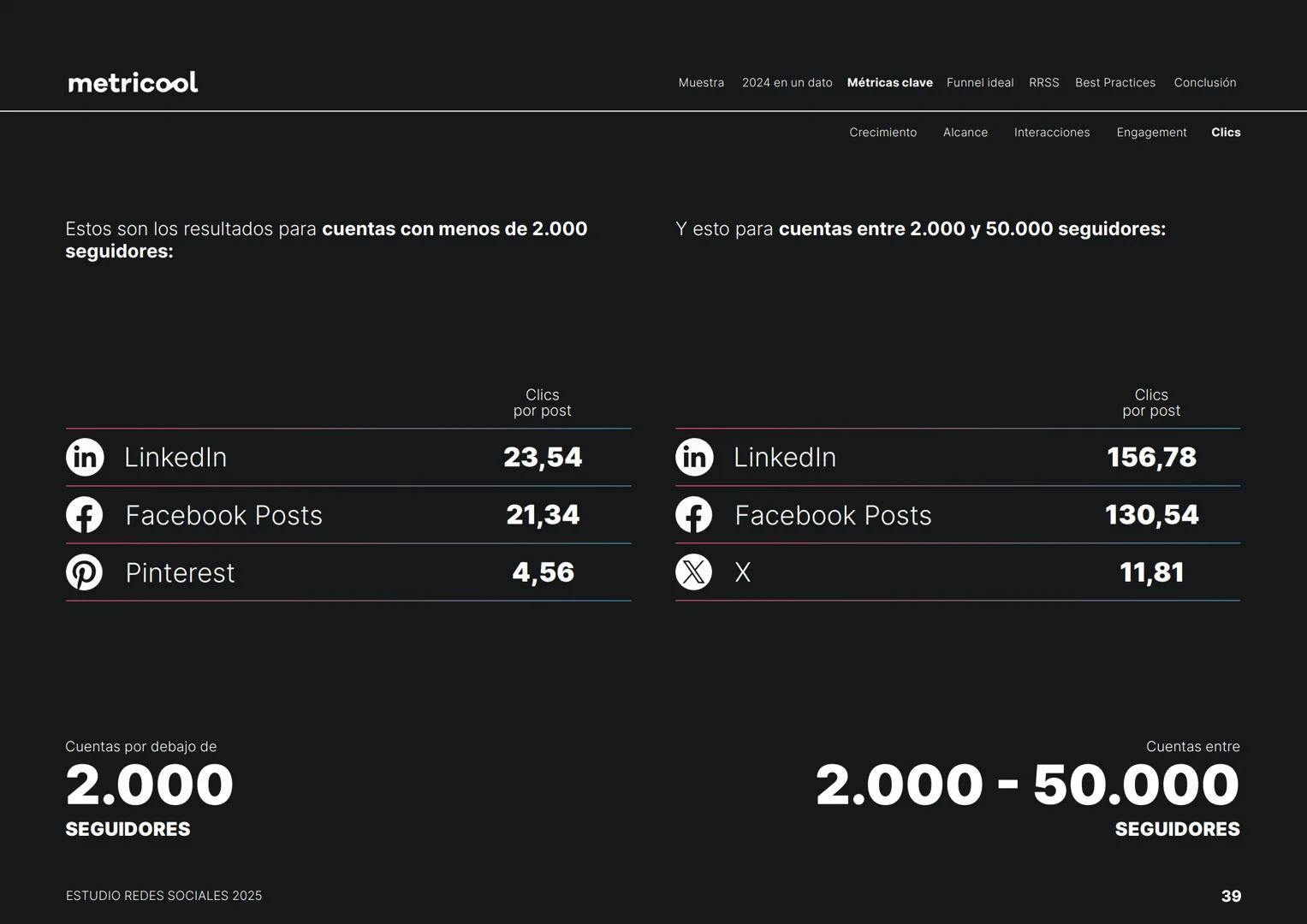This screenshot has width=1307, height=924.
Task: Click the X (Twitter) icon
Action: coord(694,572)
